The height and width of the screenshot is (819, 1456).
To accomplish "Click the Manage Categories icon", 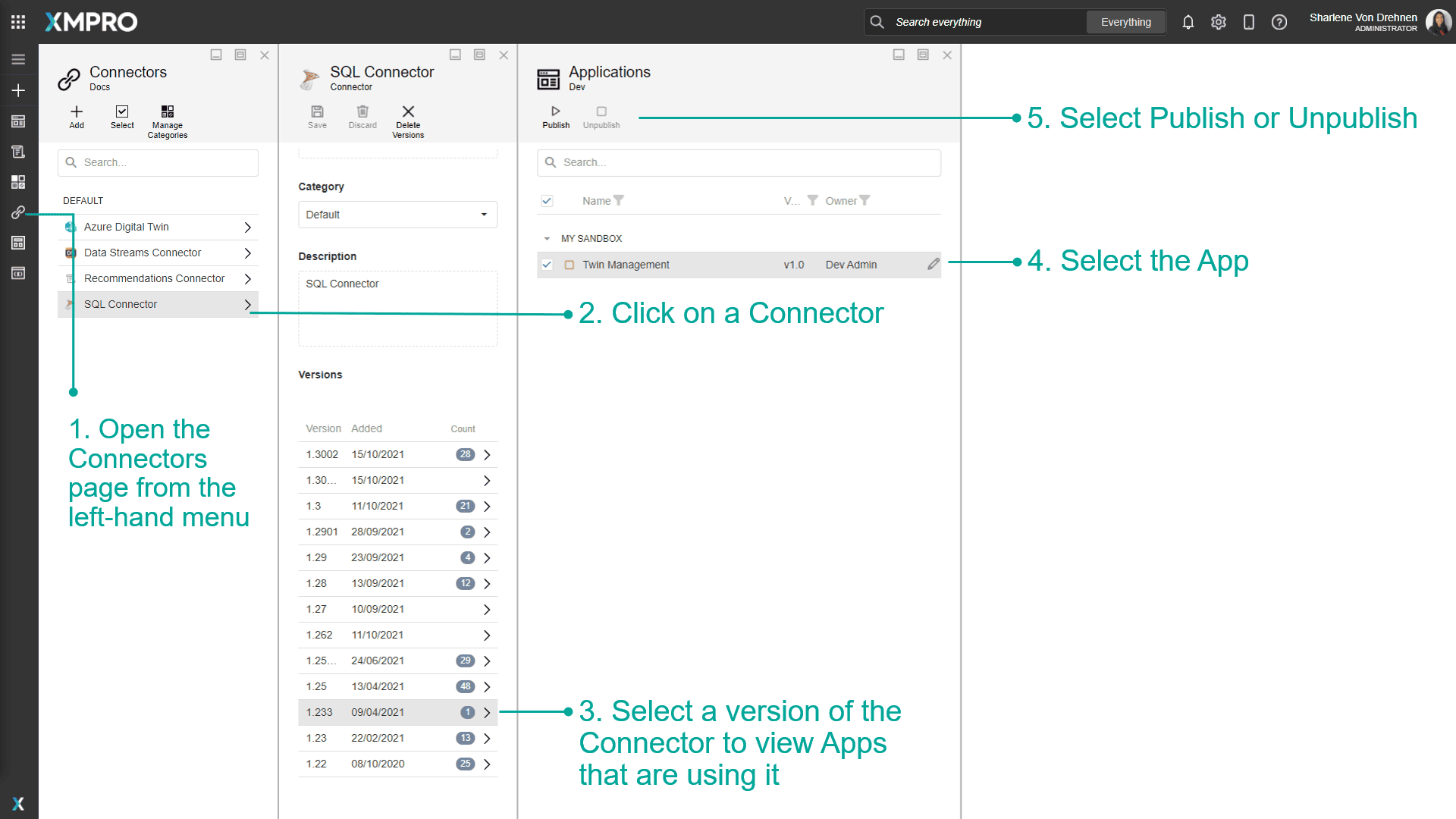I will tap(168, 112).
